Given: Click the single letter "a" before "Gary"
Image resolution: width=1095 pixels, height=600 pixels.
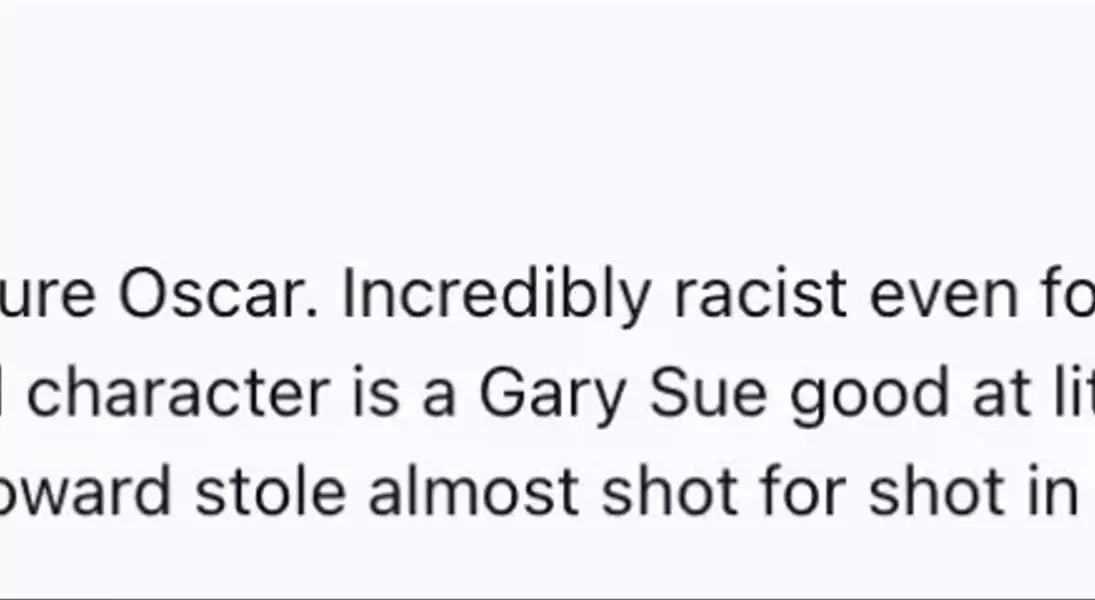Looking at the screenshot, I should tap(439, 395).
